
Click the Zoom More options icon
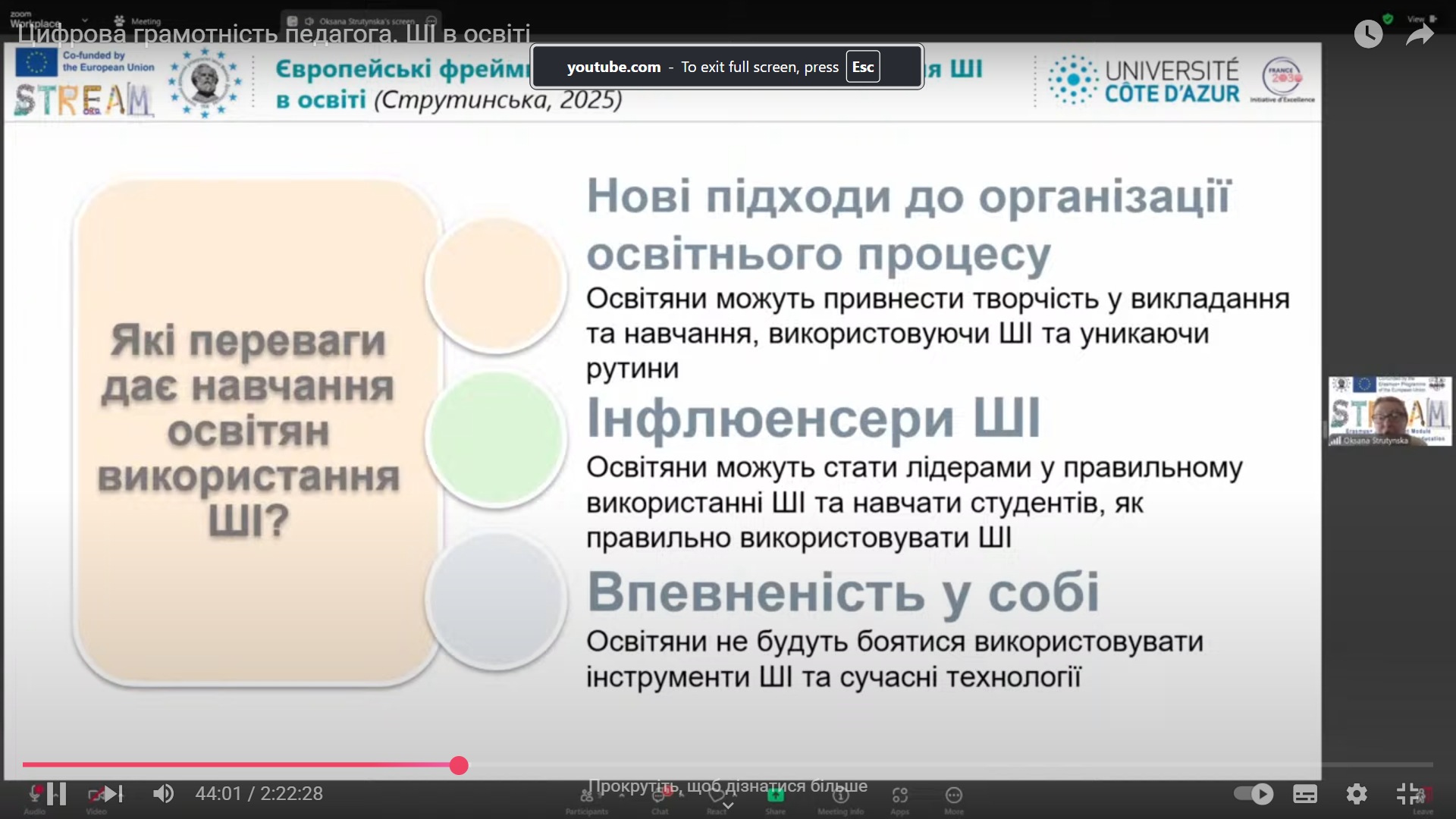(953, 796)
